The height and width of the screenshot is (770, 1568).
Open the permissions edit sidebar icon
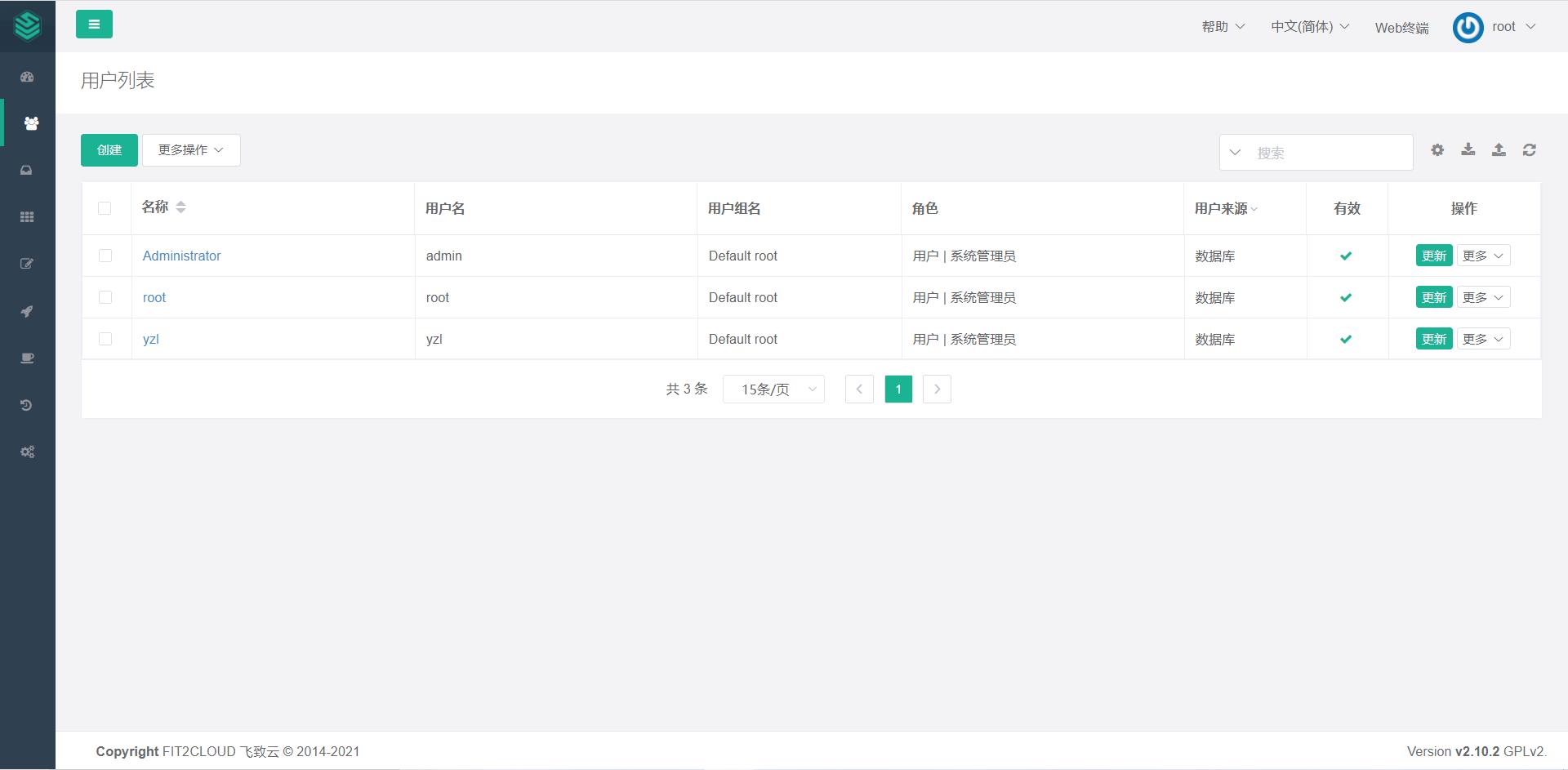27,264
